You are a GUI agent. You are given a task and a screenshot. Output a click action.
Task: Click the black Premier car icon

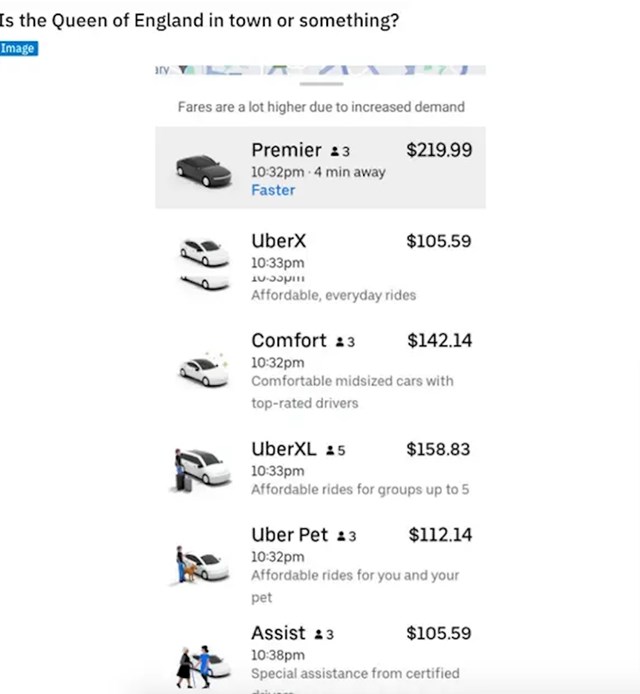tap(204, 170)
